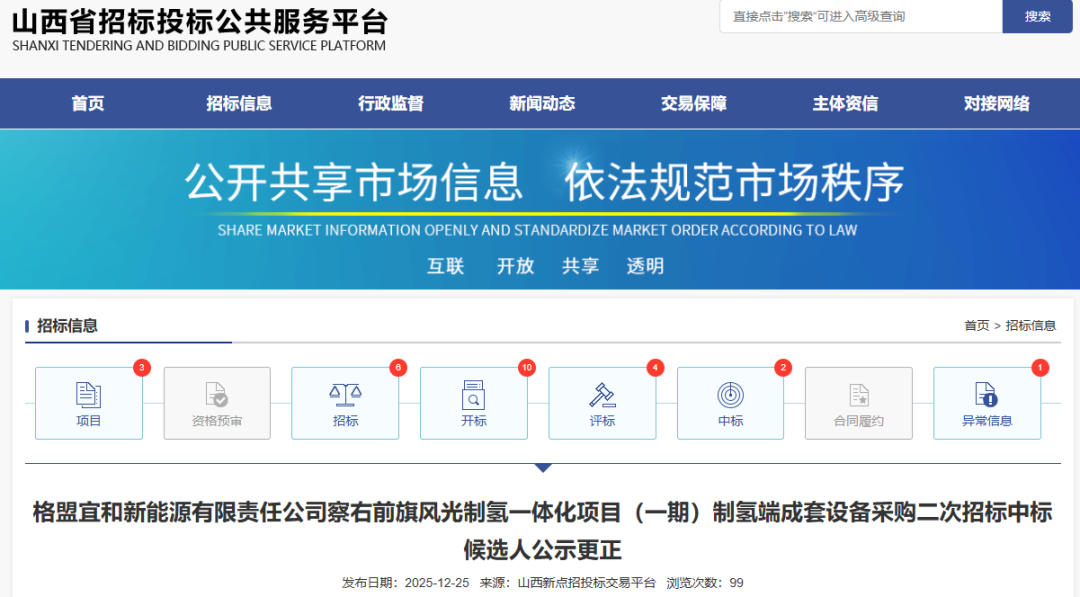
Task: Navigate to 对接网络 menu item
Action: point(996,103)
